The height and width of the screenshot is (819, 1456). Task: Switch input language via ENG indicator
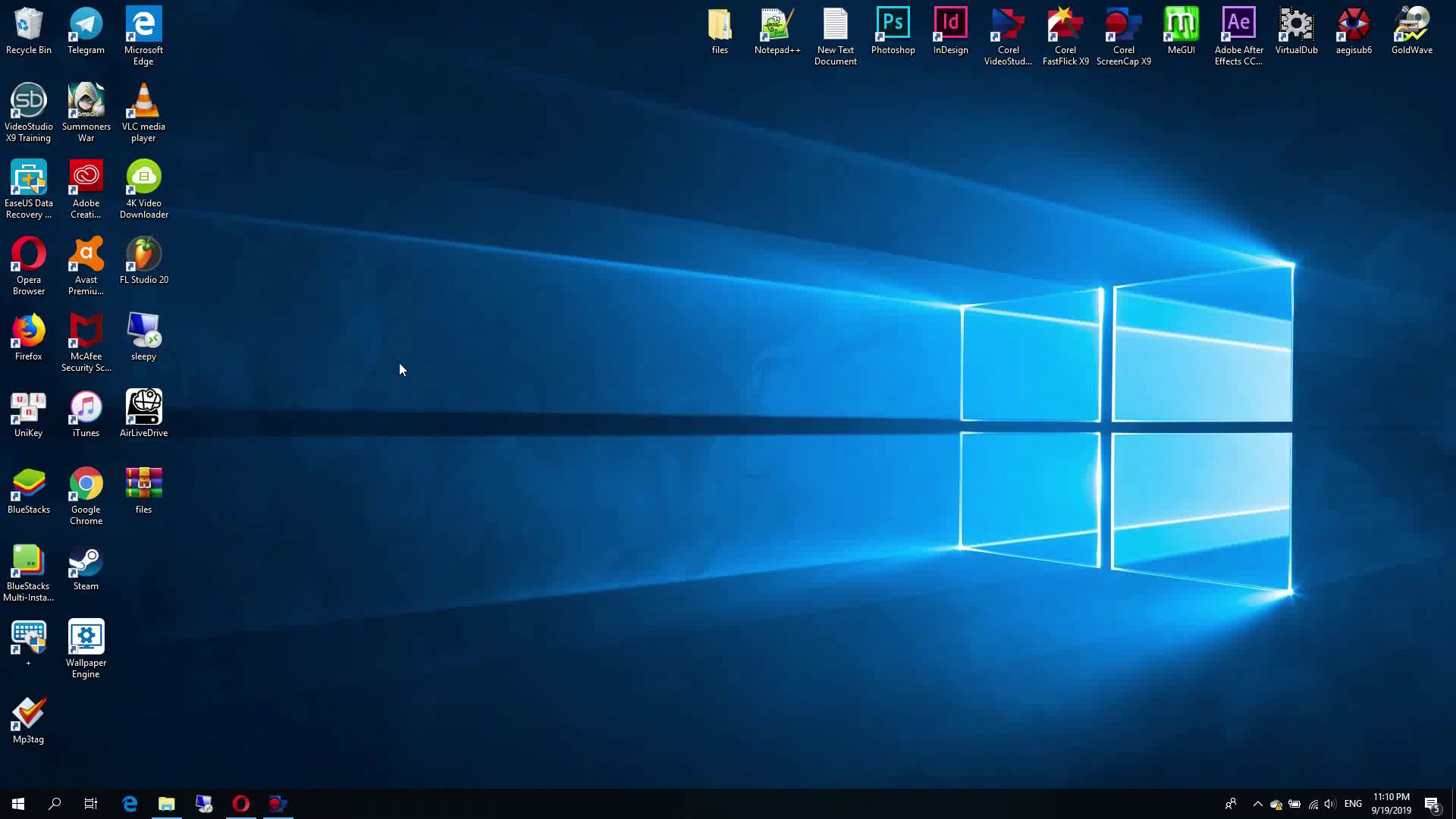(1353, 804)
